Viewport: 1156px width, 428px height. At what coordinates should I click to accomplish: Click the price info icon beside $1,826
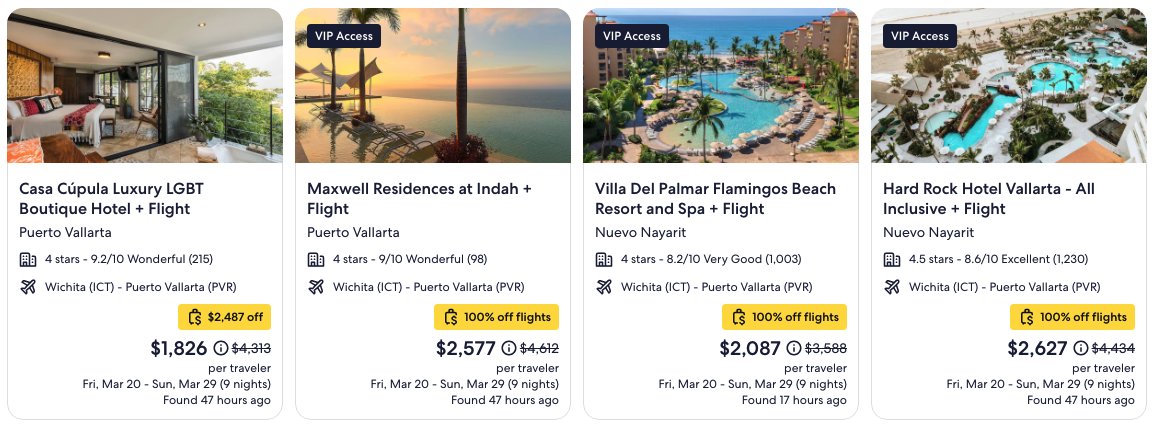[220, 348]
